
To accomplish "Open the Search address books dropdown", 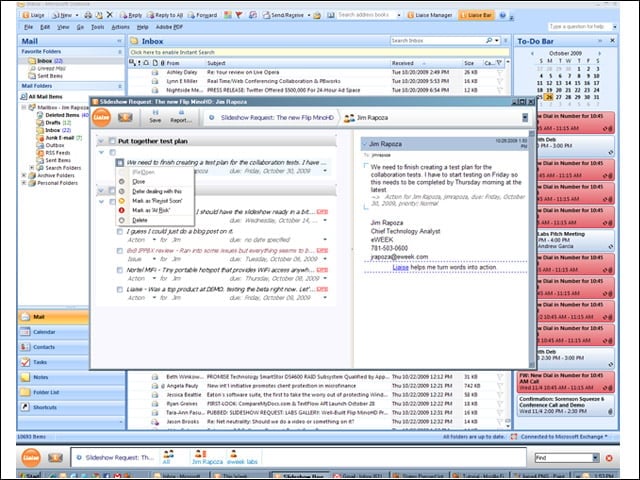I will point(399,15).
